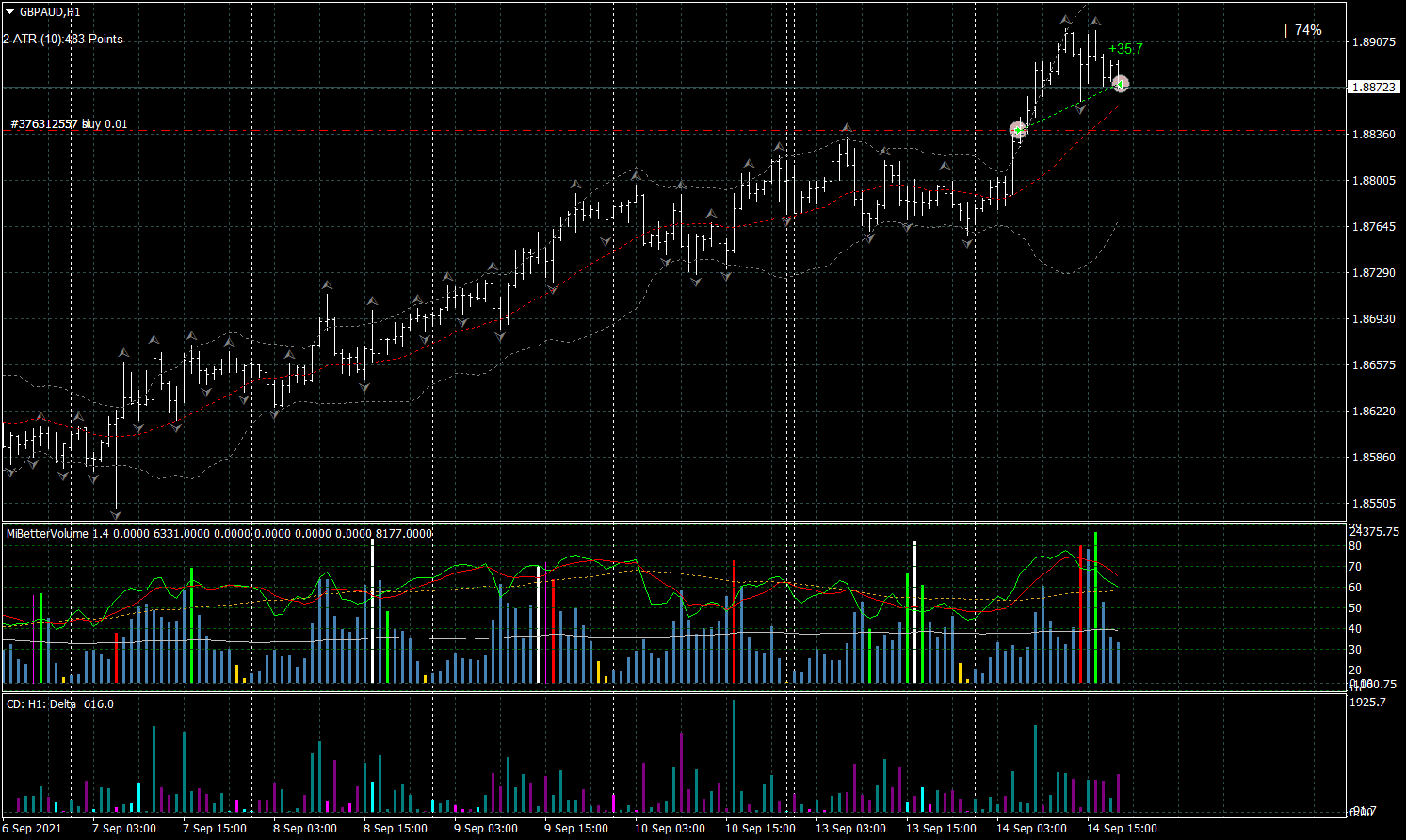Viewport: 1406px width, 840px height.
Task: Click the green +35.7 profit label
Action: 1125,49
